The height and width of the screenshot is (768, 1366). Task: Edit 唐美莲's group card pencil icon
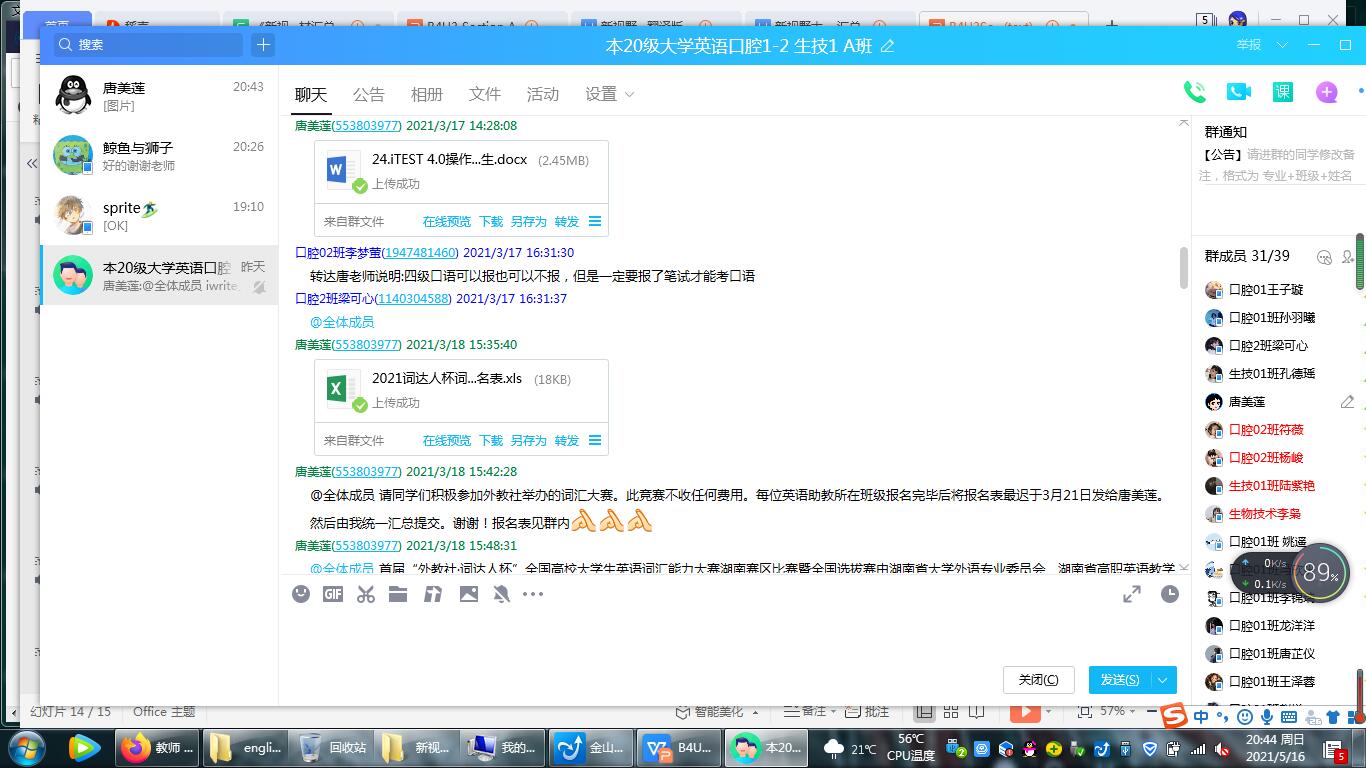click(x=1347, y=402)
